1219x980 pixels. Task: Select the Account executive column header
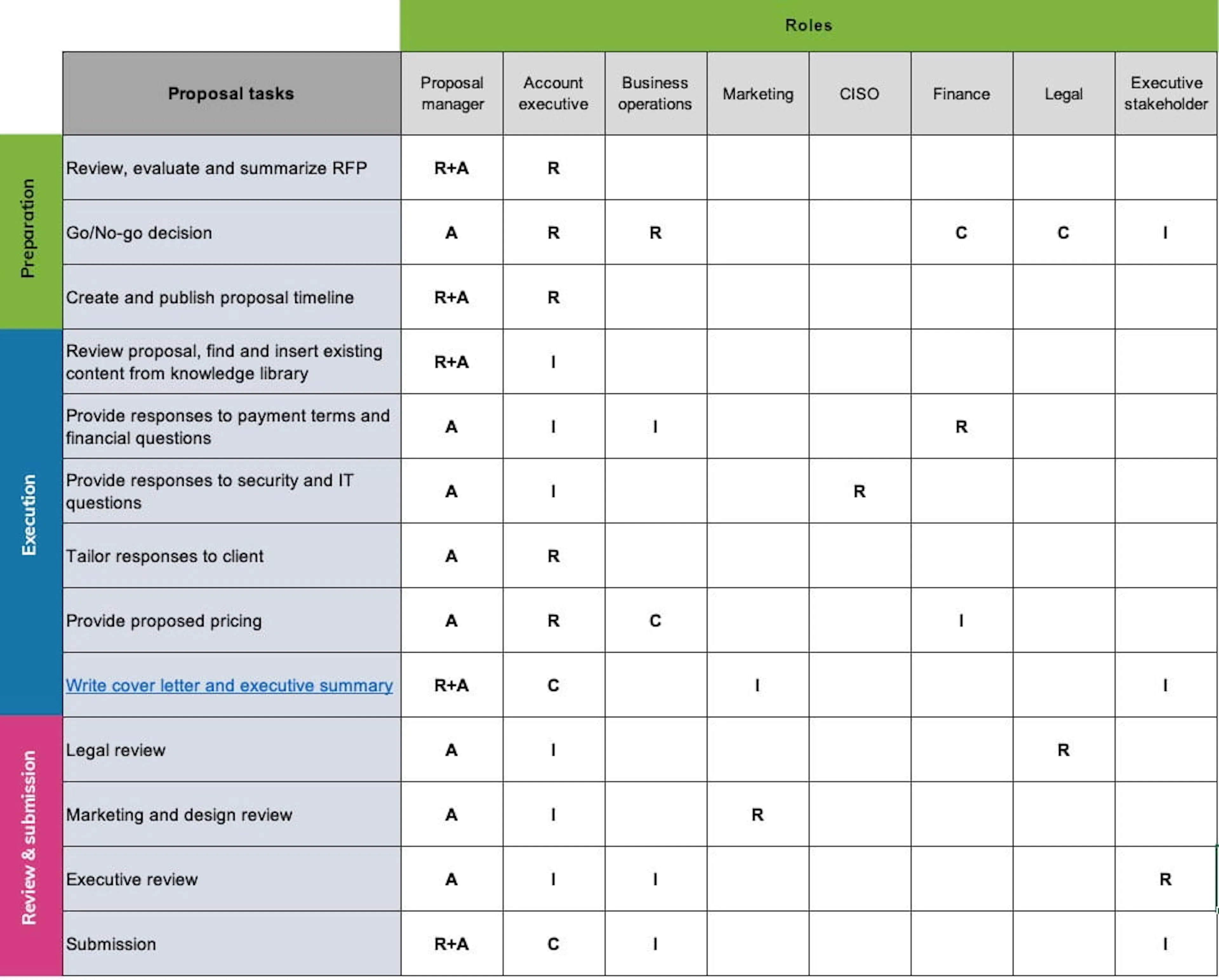coord(553,93)
